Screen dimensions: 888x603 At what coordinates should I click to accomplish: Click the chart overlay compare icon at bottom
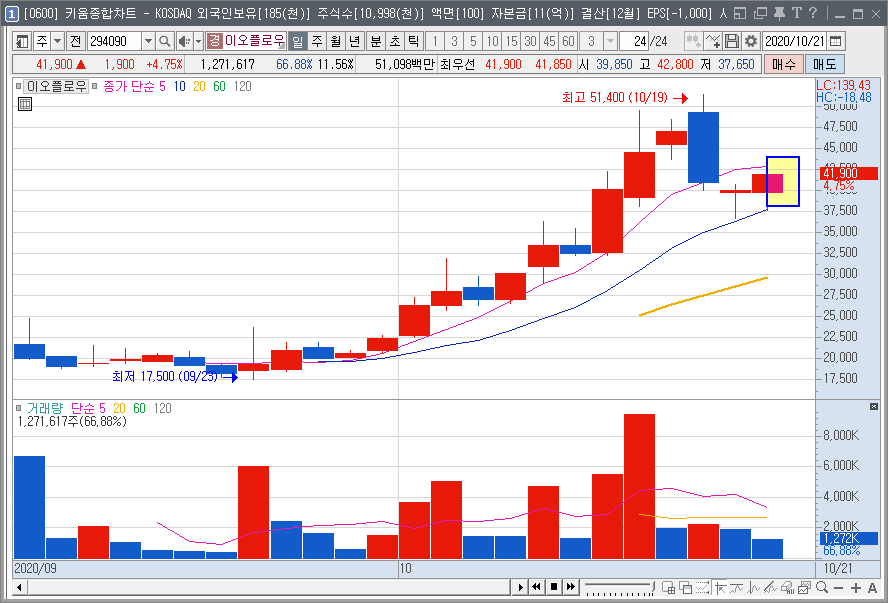pos(804,588)
